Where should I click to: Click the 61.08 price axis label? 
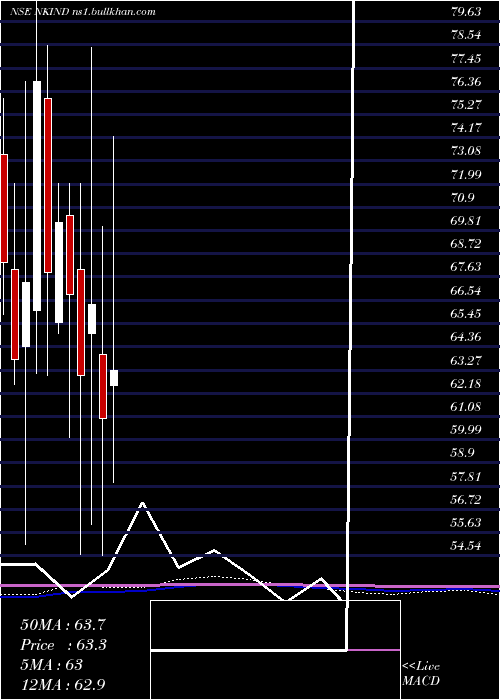(x=466, y=406)
